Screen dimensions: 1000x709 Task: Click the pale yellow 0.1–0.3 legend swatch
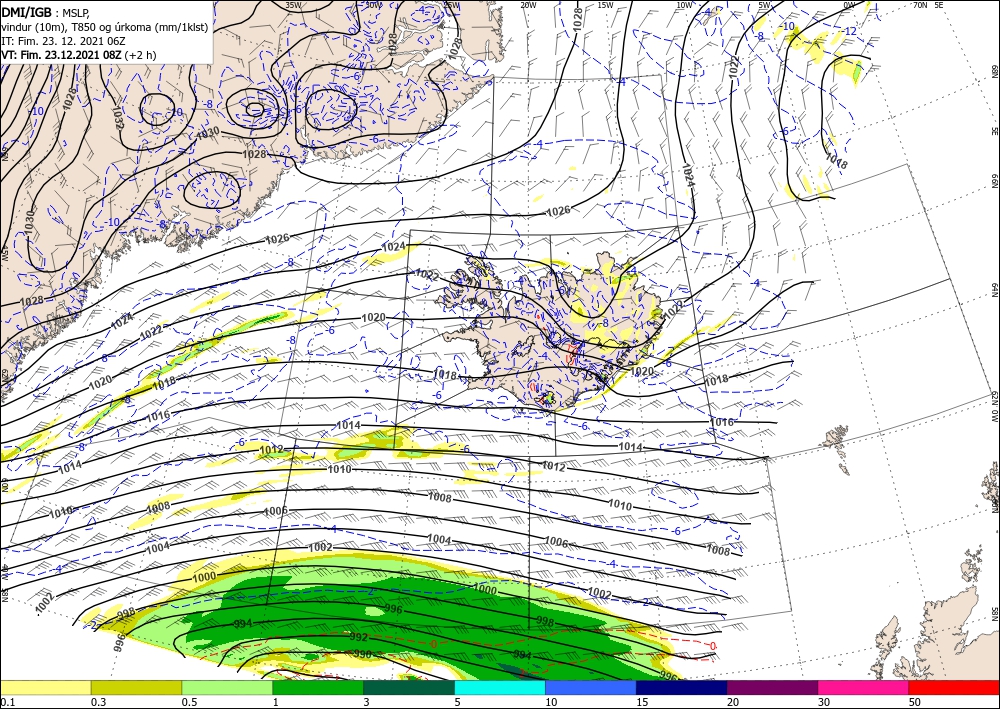click(45, 687)
